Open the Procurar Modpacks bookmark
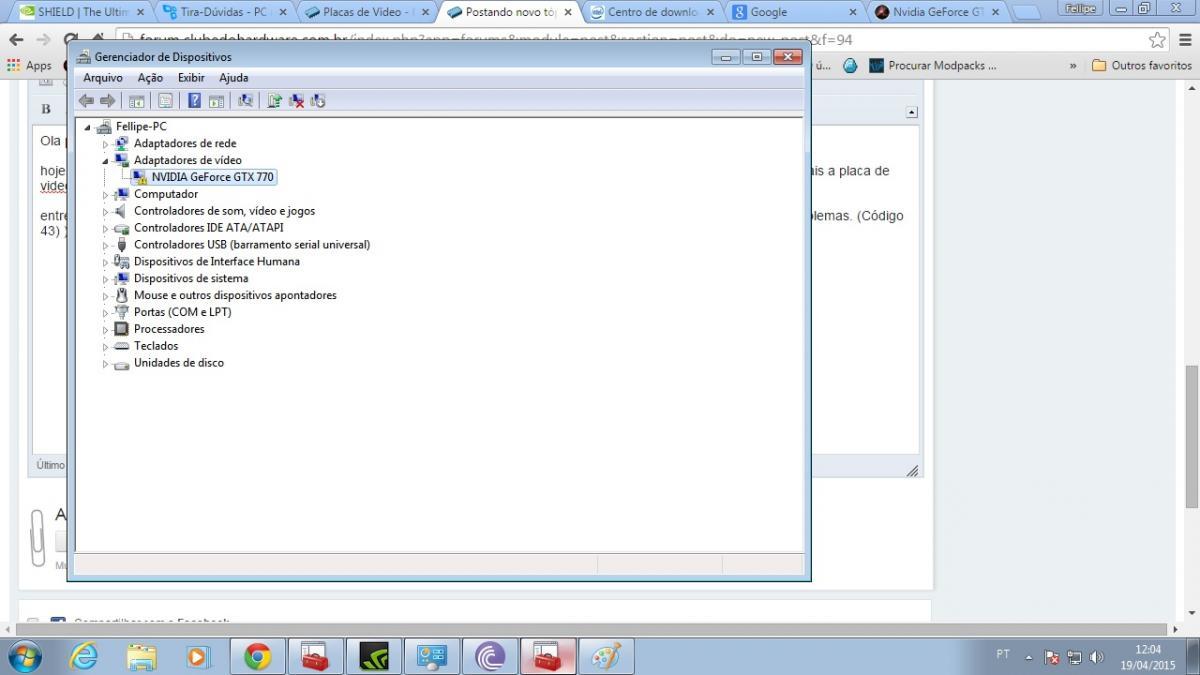Screen dimensions: 1200x675 coord(932,65)
